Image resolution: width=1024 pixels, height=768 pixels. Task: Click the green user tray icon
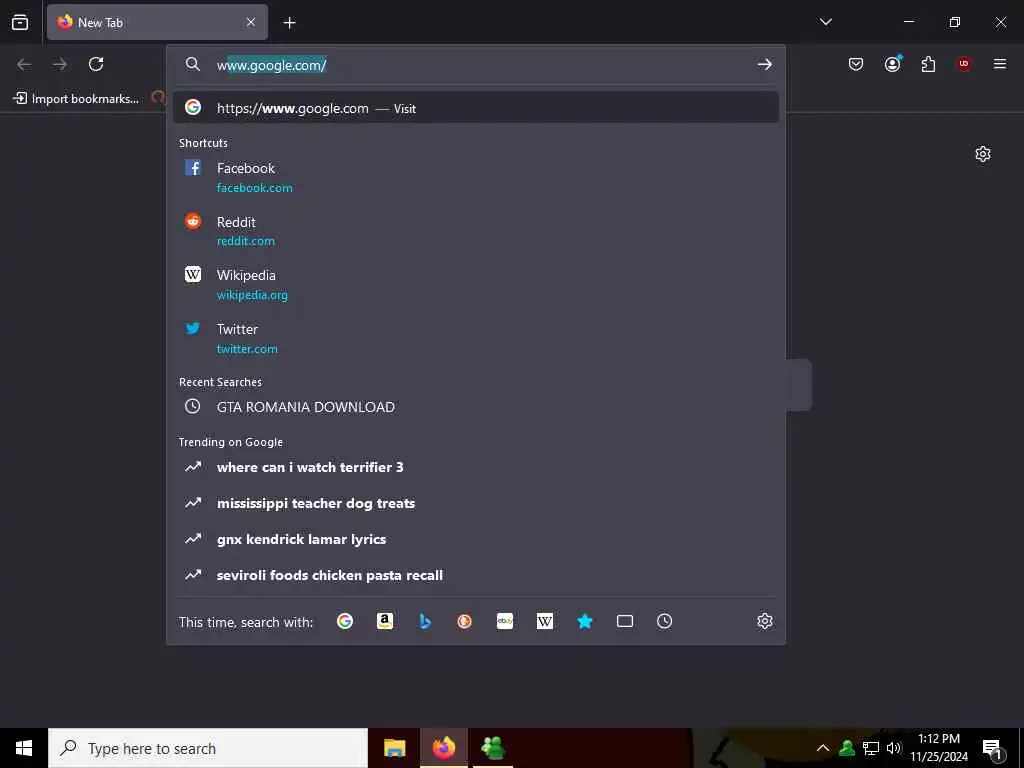tap(847, 748)
